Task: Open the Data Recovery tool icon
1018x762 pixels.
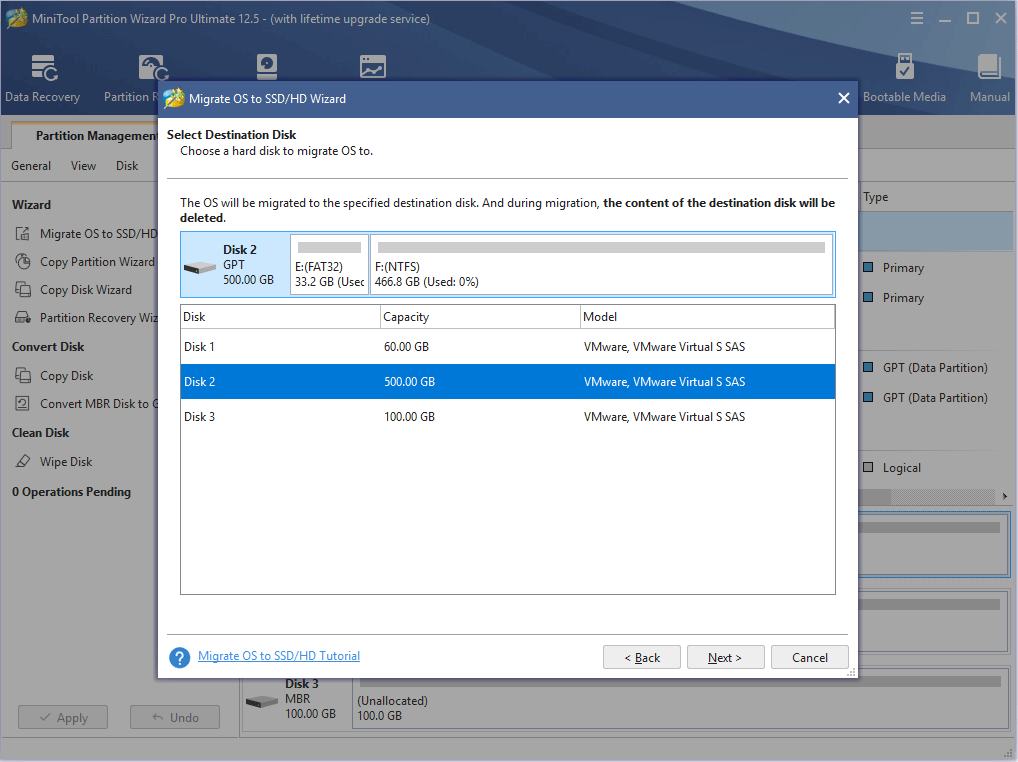Action: click(x=42, y=69)
